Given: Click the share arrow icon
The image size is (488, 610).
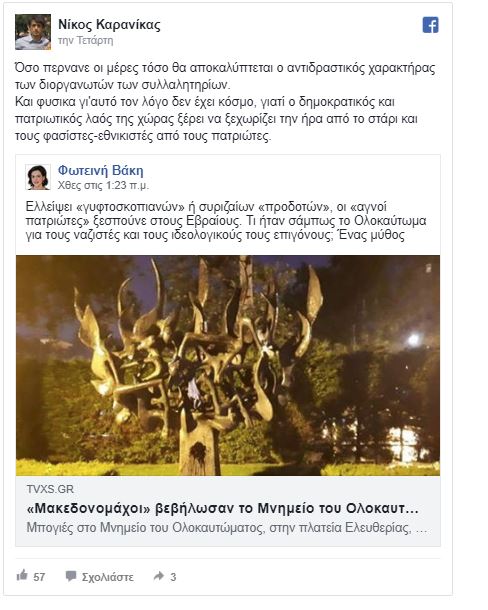Looking at the screenshot, I should click(159, 576).
